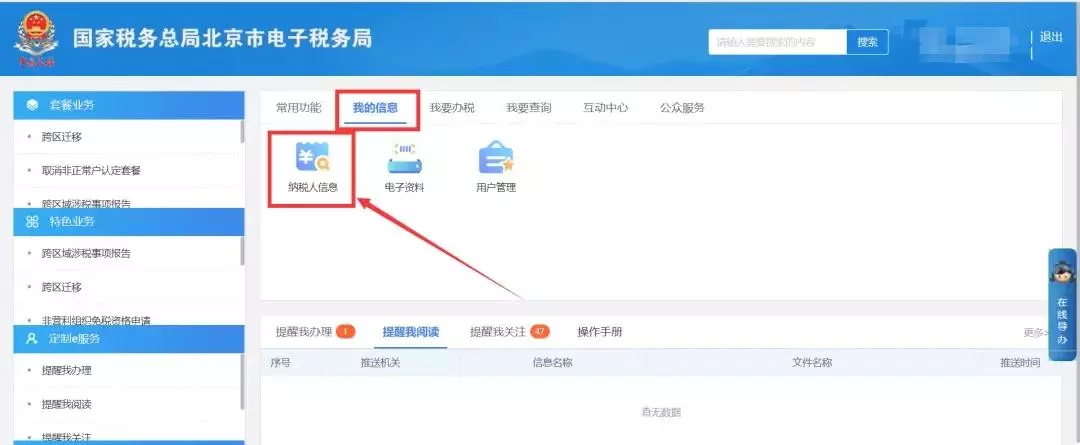The height and width of the screenshot is (445, 1080).
Task: Click the 推送机关 column header
Action: pos(380,362)
